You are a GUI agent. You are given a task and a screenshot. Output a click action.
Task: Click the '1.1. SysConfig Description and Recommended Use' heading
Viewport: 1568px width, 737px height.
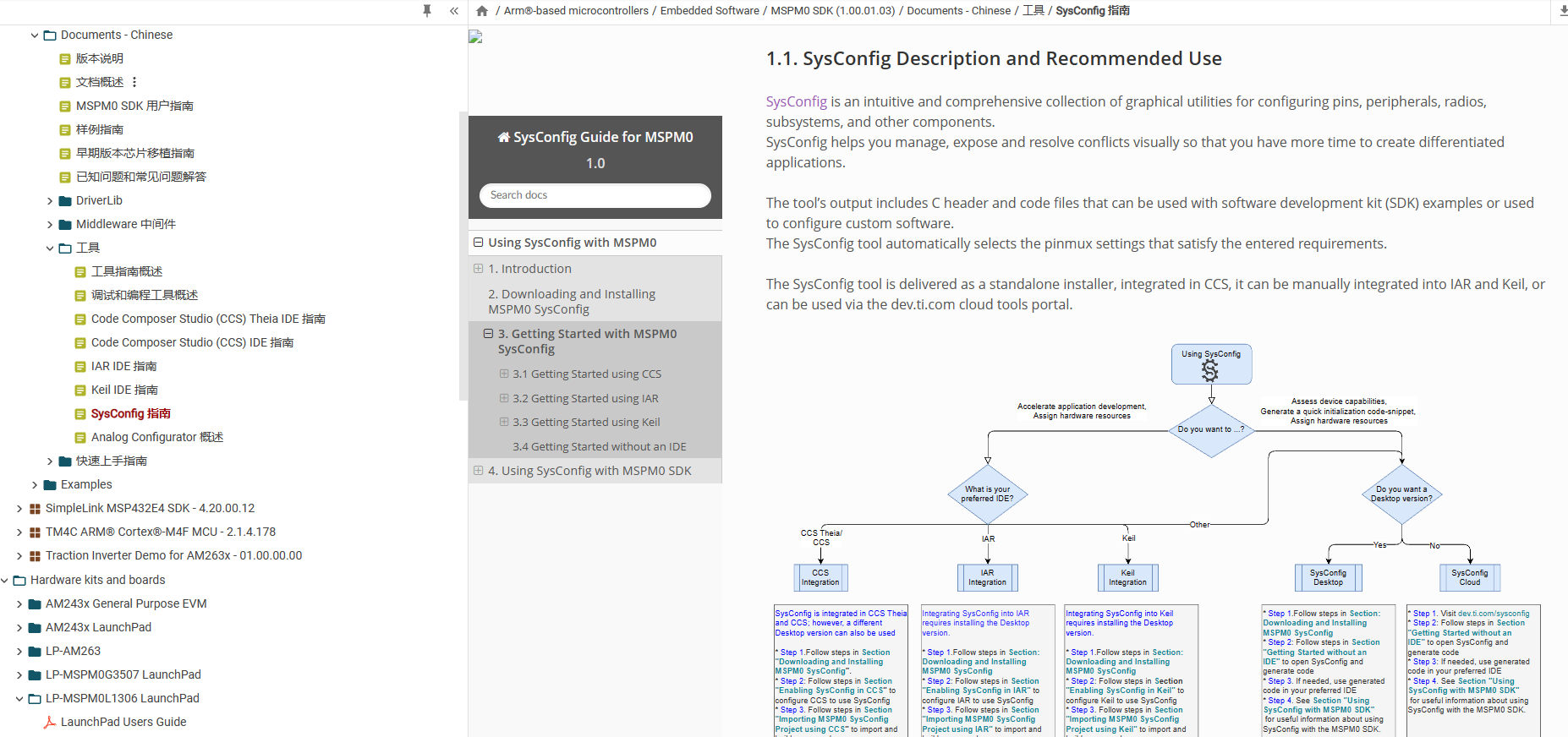coord(994,58)
